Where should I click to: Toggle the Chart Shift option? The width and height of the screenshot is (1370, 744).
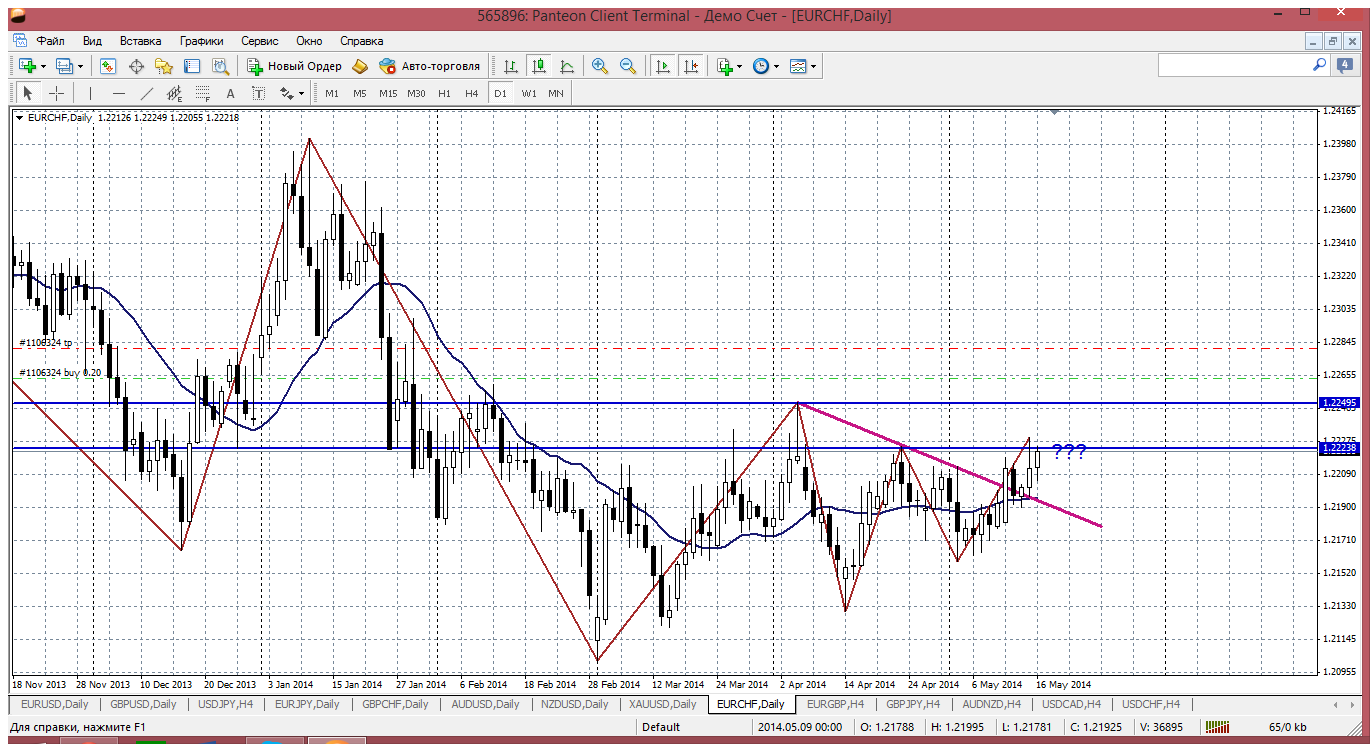(691, 66)
